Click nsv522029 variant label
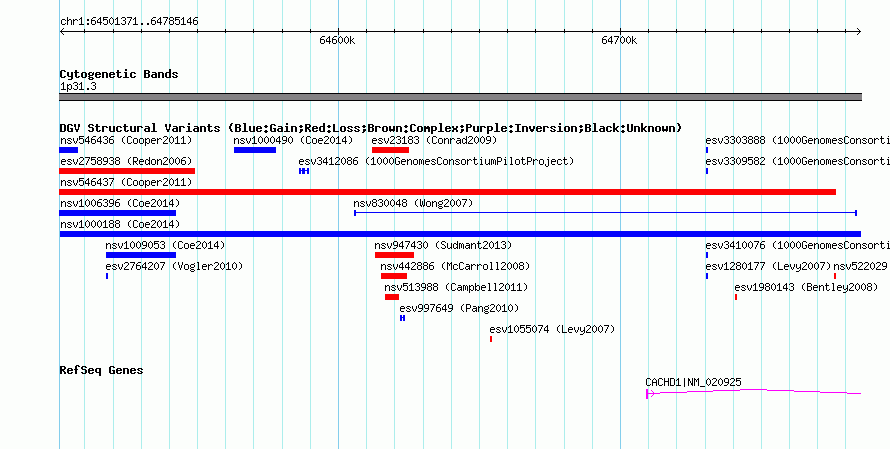 [860, 266]
